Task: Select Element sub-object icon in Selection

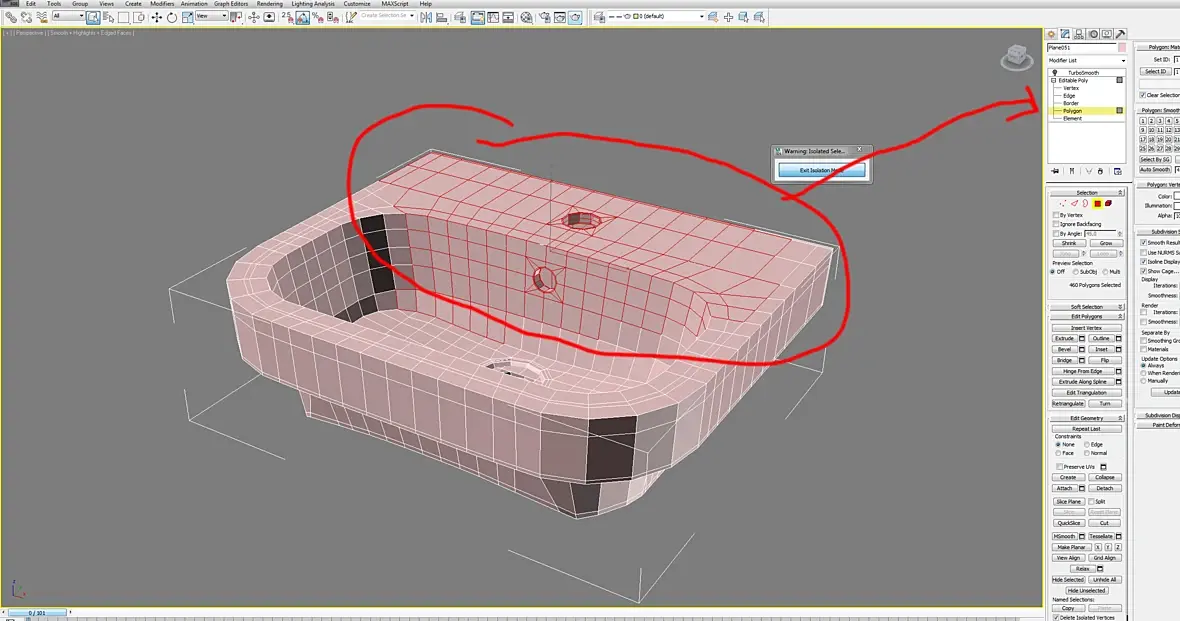Action: [1109, 204]
